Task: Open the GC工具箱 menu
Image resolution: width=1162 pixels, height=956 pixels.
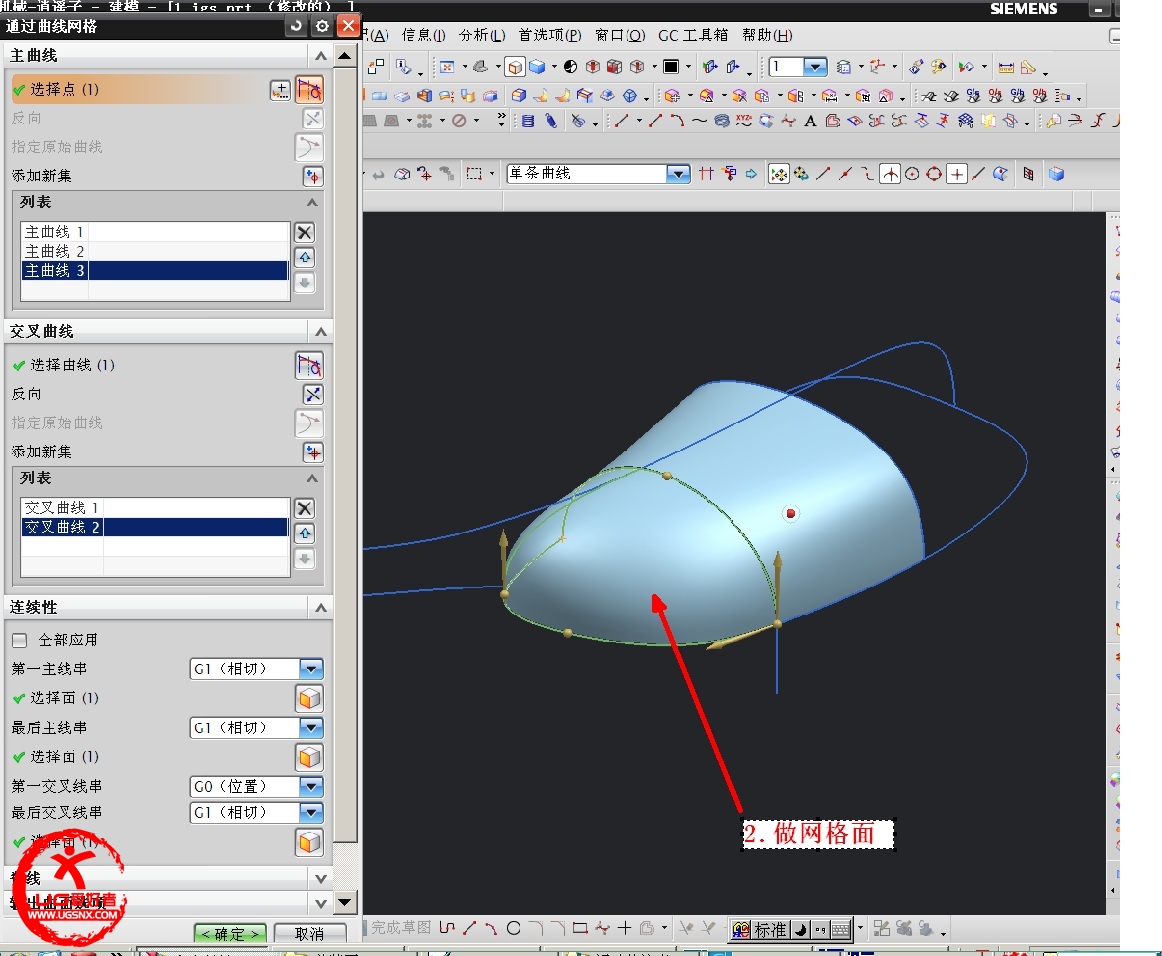Action: (x=693, y=36)
